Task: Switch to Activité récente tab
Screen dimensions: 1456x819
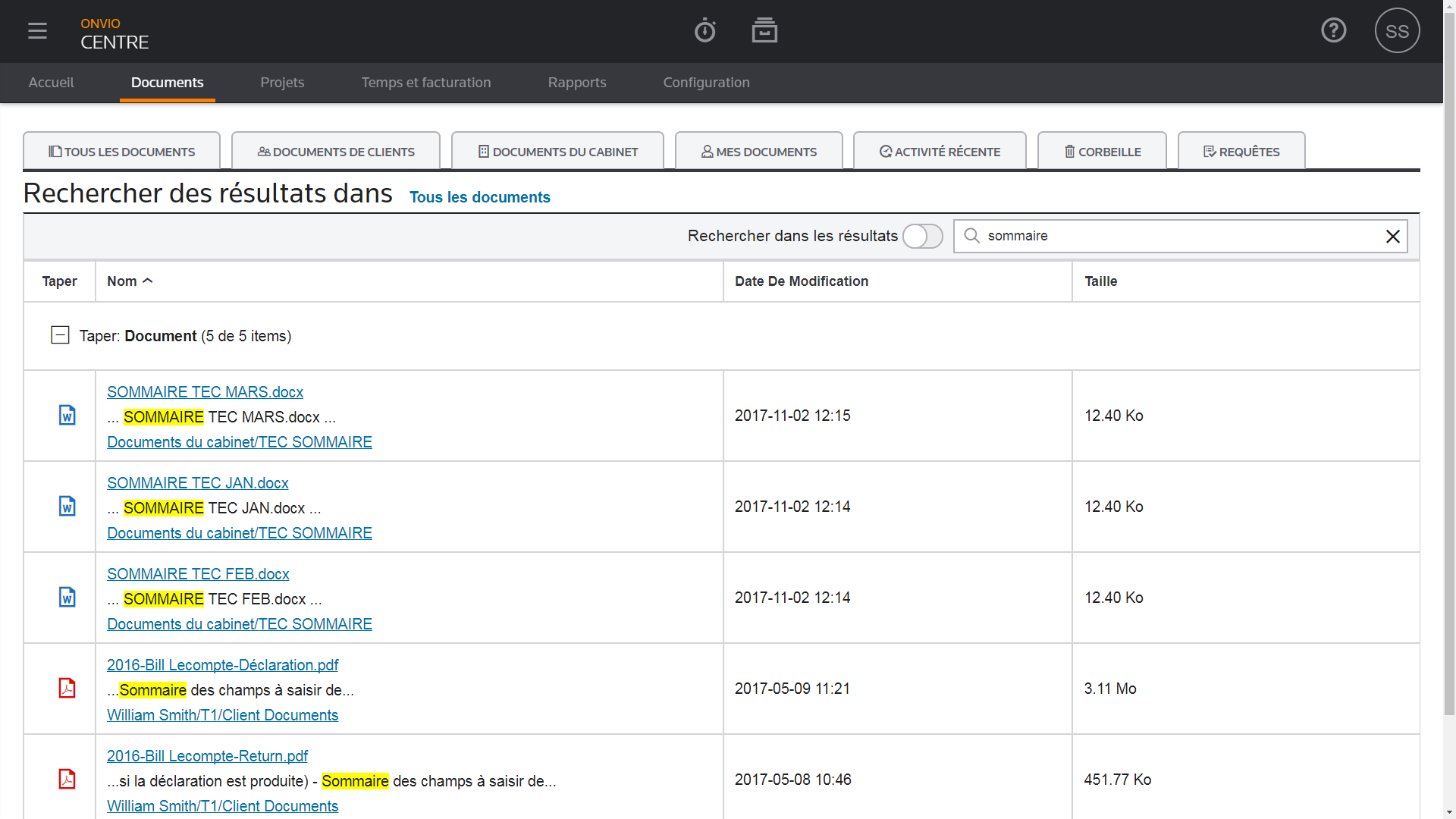Action: click(x=940, y=151)
